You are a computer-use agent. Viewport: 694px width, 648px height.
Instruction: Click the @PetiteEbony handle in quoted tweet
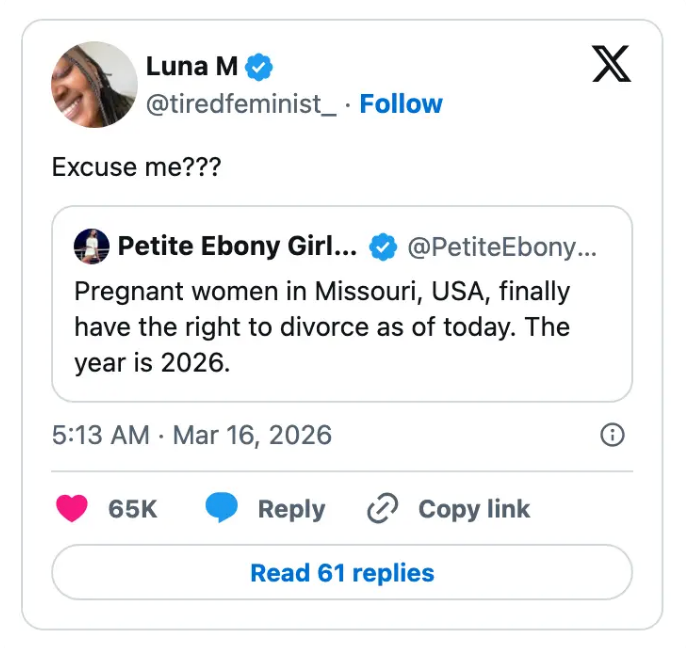pyautogui.click(x=502, y=246)
